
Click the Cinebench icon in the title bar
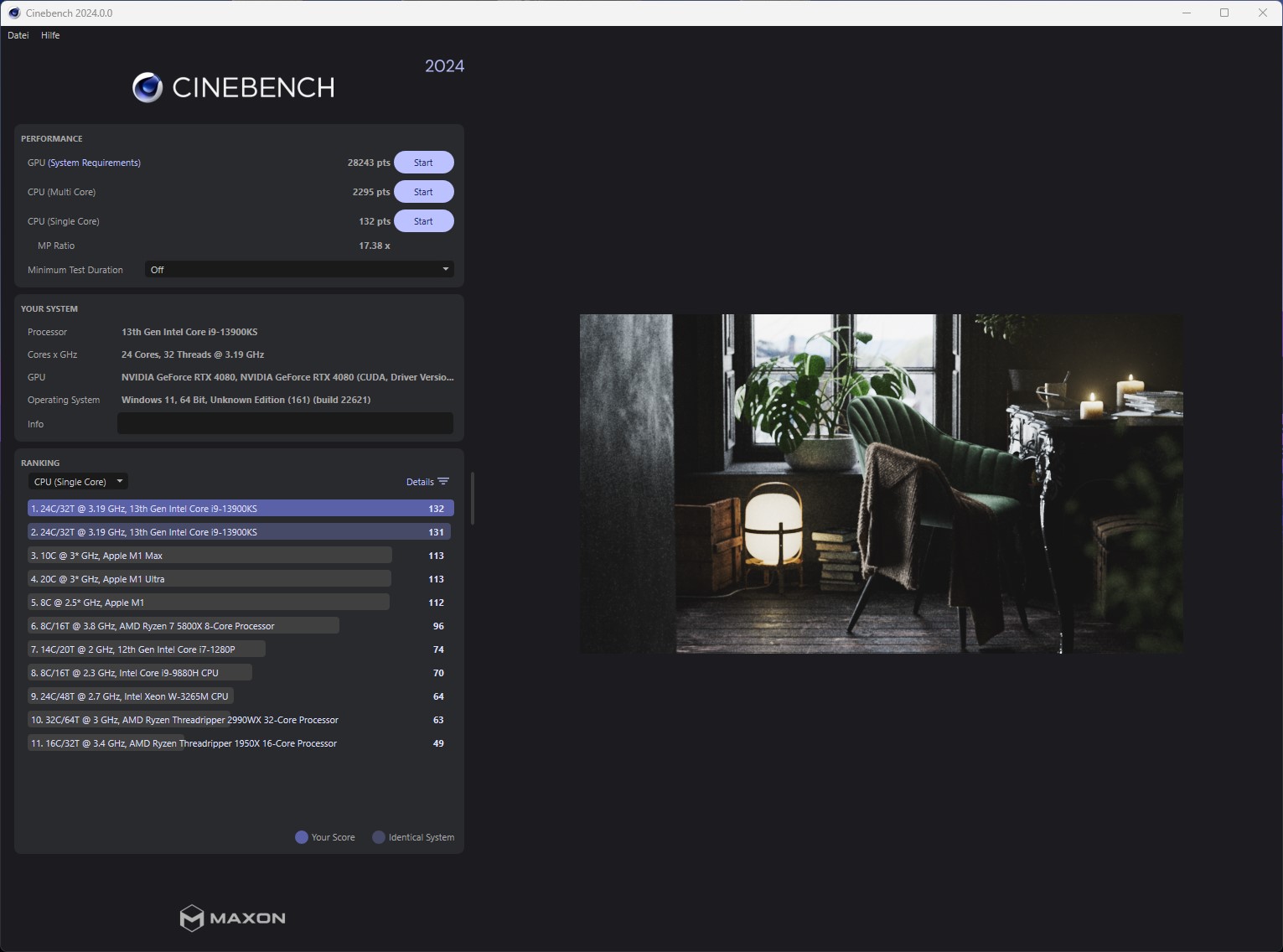coord(12,13)
